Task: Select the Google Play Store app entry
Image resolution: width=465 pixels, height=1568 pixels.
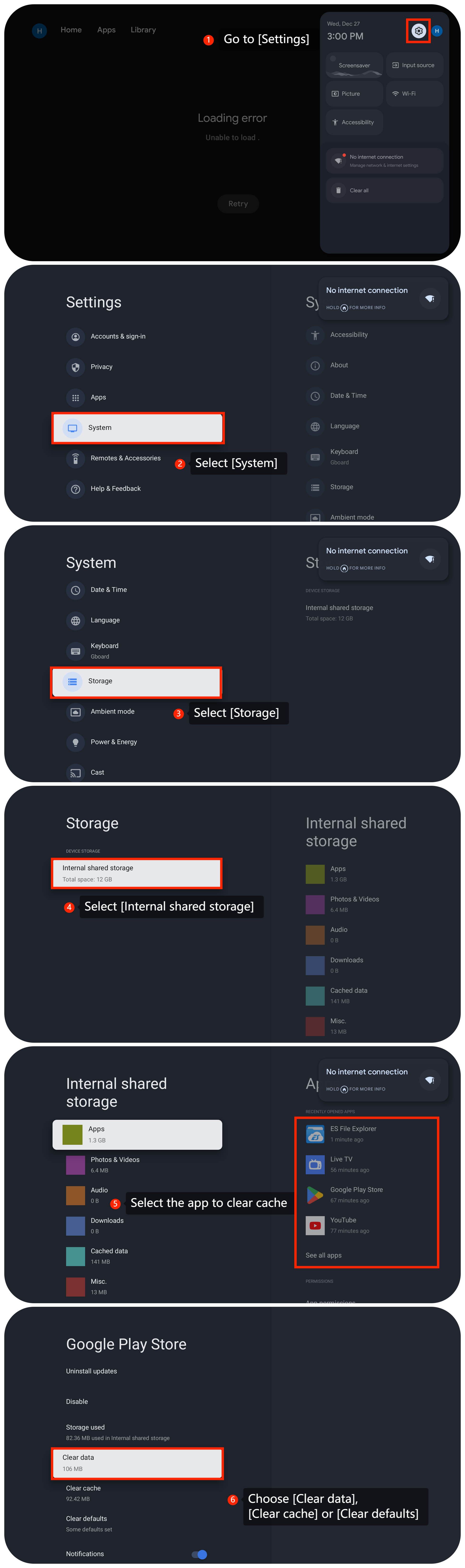Action: pos(356,1194)
